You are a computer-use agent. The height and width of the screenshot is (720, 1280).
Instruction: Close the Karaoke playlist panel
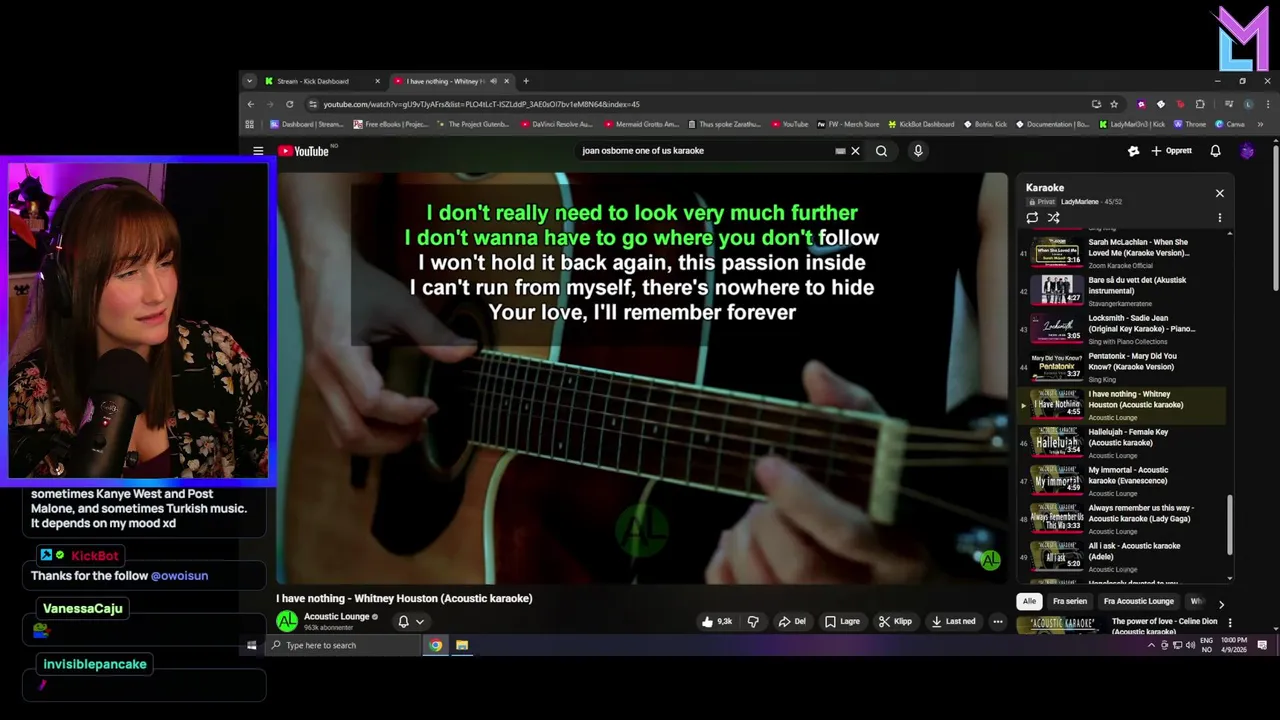(x=1219, y=193)
